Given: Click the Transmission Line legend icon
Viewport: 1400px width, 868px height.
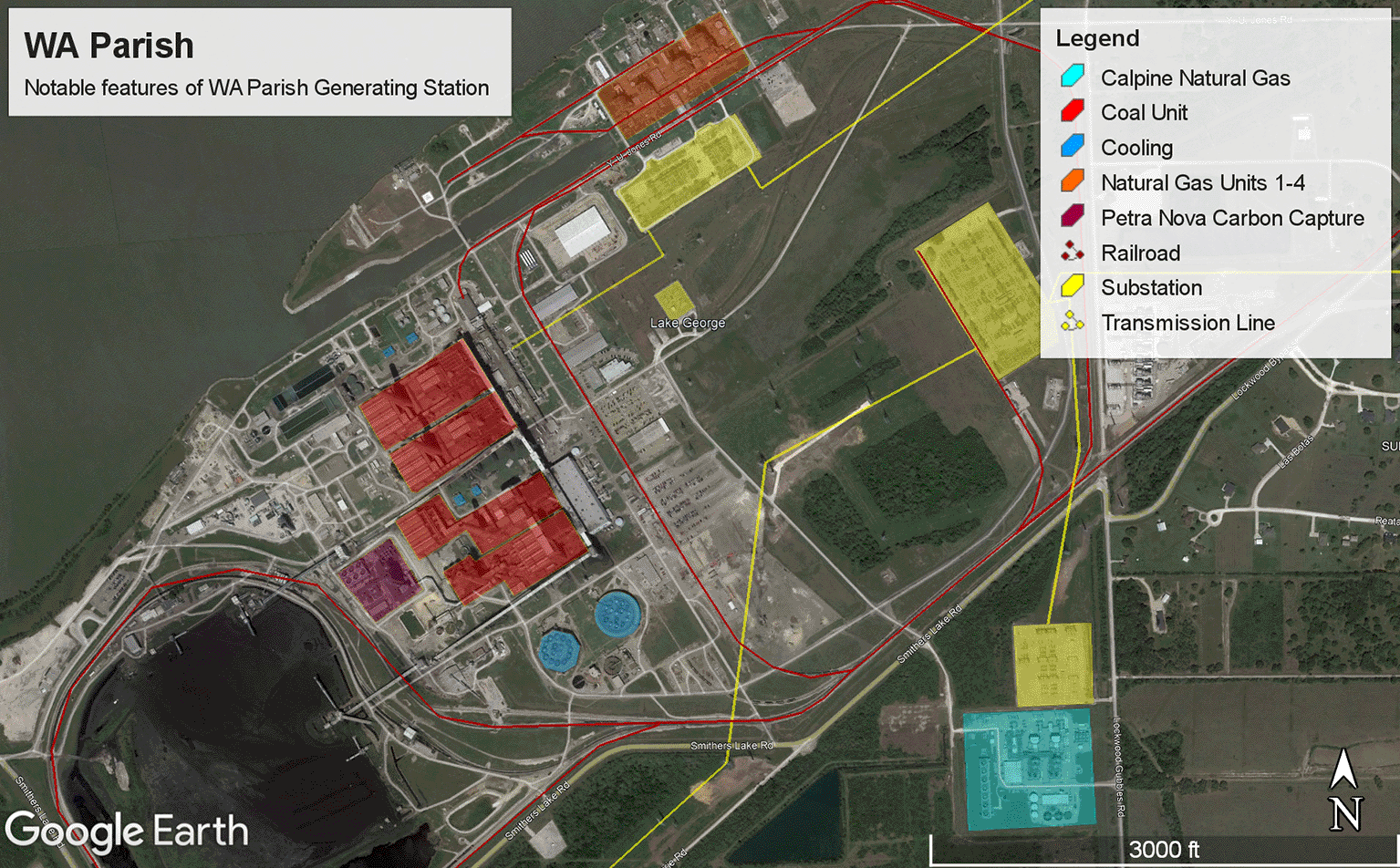Looking at the screenshot, I should (1072, 323).
